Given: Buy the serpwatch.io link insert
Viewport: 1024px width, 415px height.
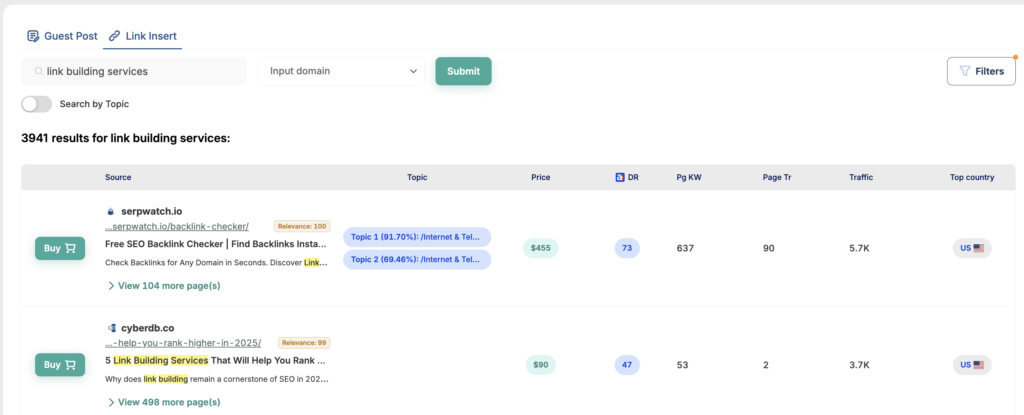Looking at the screenshot, I should coord(60,248).
